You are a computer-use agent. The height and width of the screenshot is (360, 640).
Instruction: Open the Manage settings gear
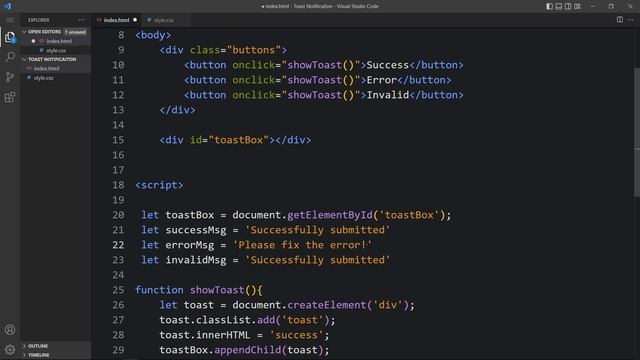click(10, 349)
